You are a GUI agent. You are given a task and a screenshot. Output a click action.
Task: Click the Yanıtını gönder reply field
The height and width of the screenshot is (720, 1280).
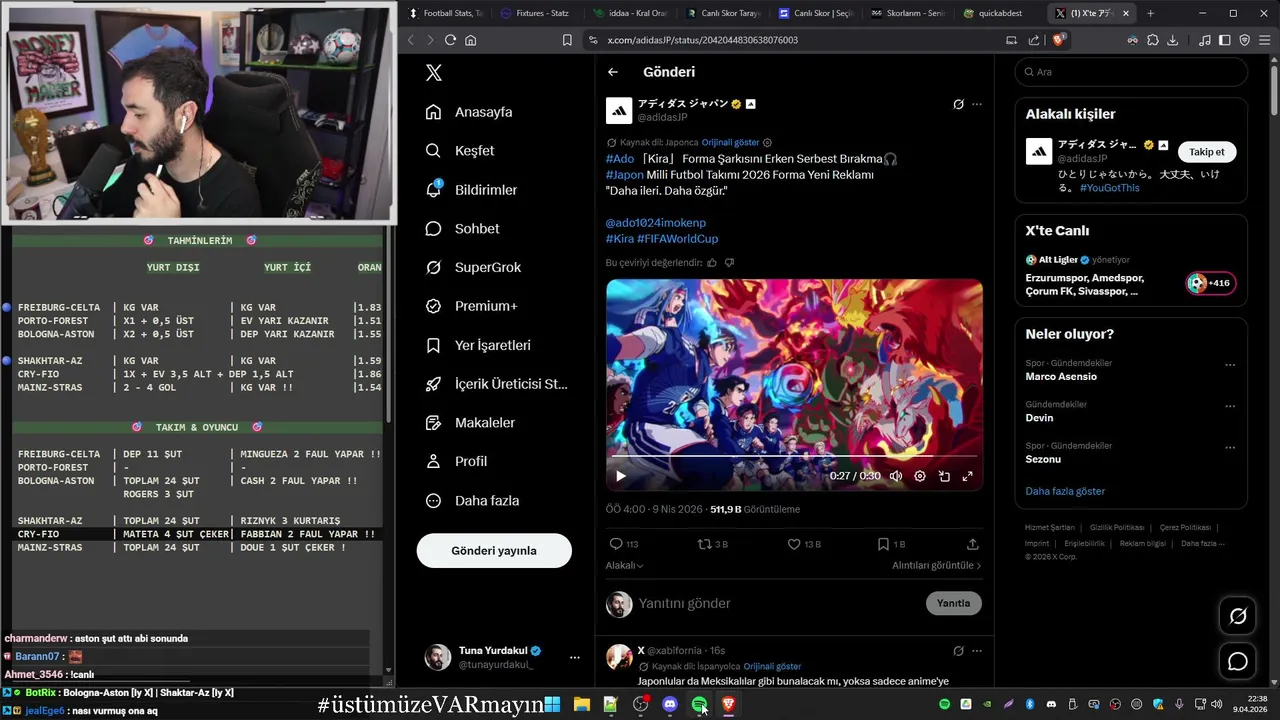click(778, 603)
